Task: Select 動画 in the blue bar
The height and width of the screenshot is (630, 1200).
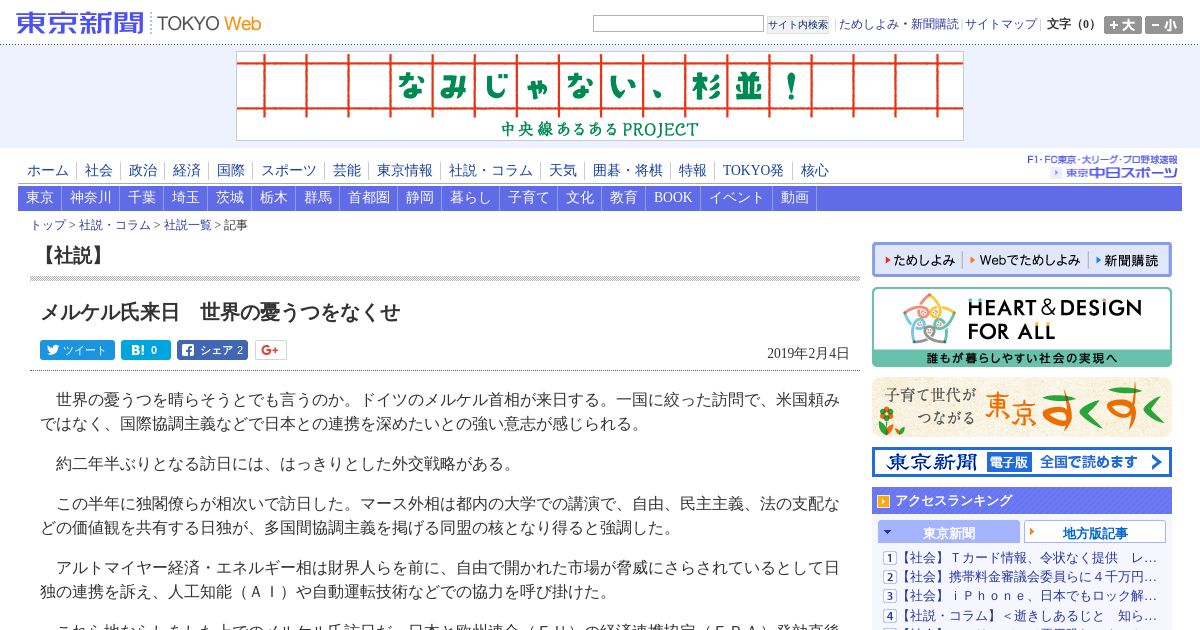Action: click(x=795, y=198)
